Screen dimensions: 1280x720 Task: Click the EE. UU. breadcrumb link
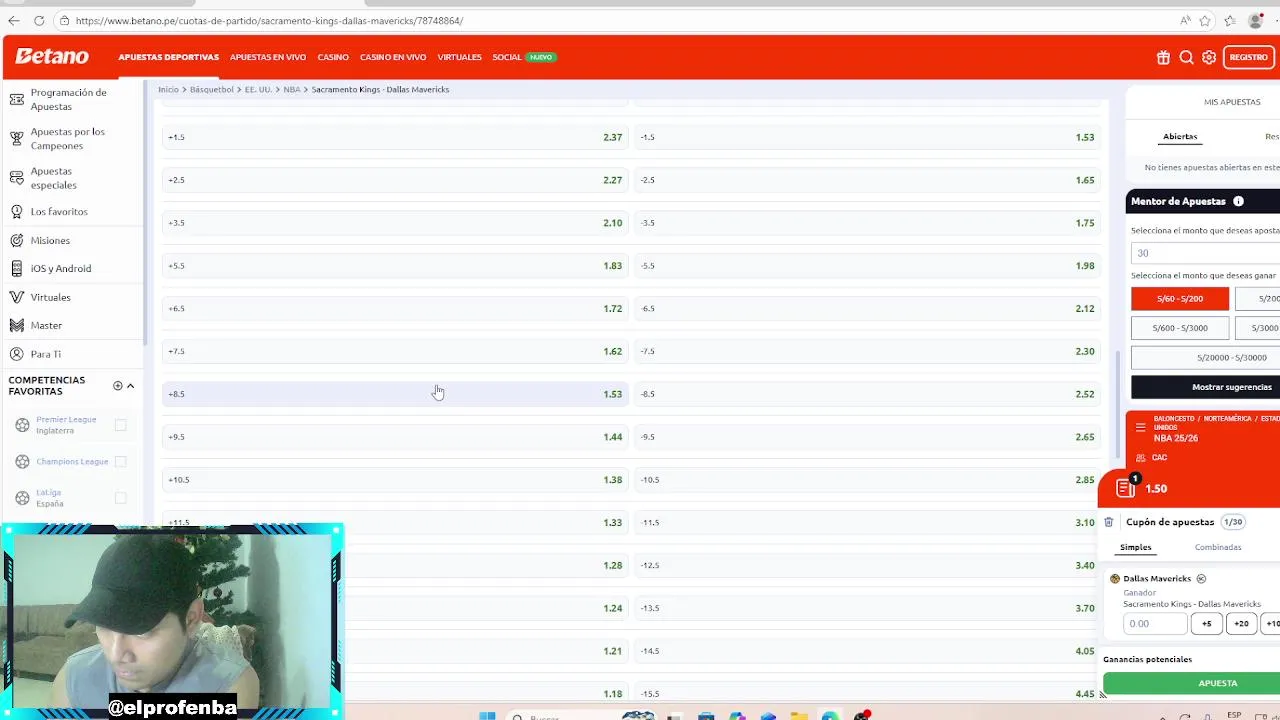coord(258,89)
